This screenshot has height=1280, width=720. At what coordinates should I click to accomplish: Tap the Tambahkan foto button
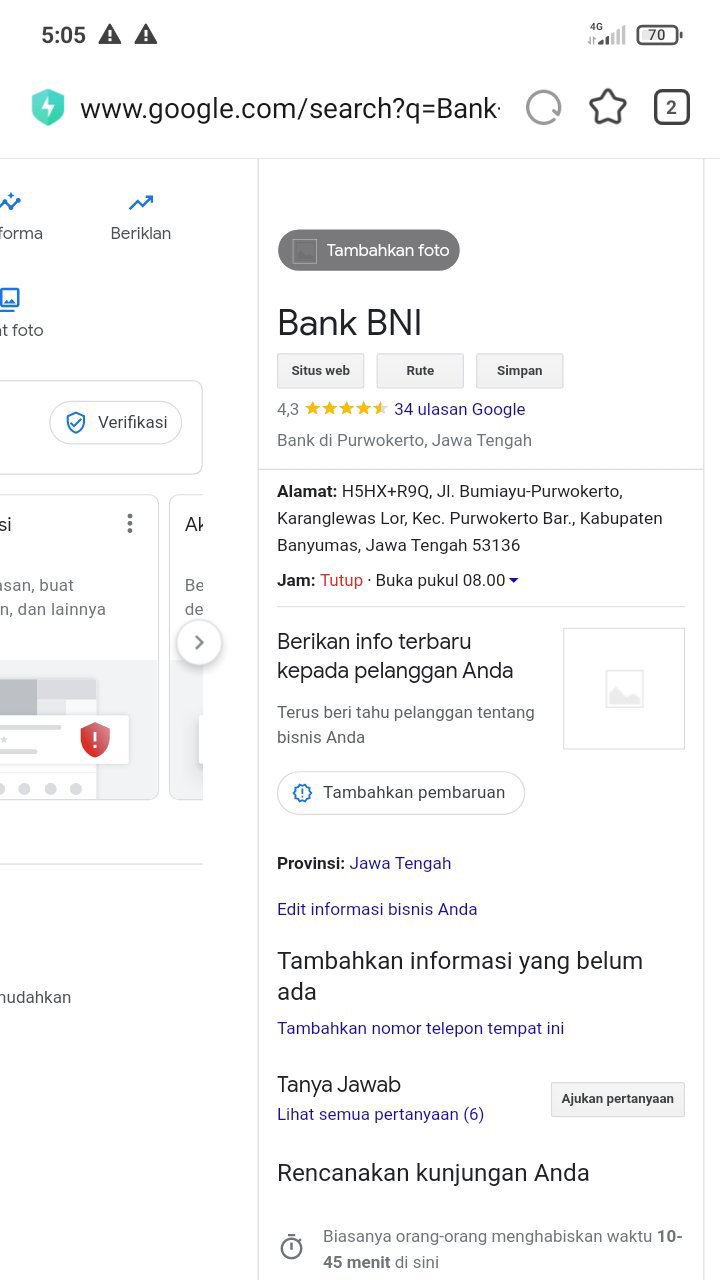[x=369, y=250]
